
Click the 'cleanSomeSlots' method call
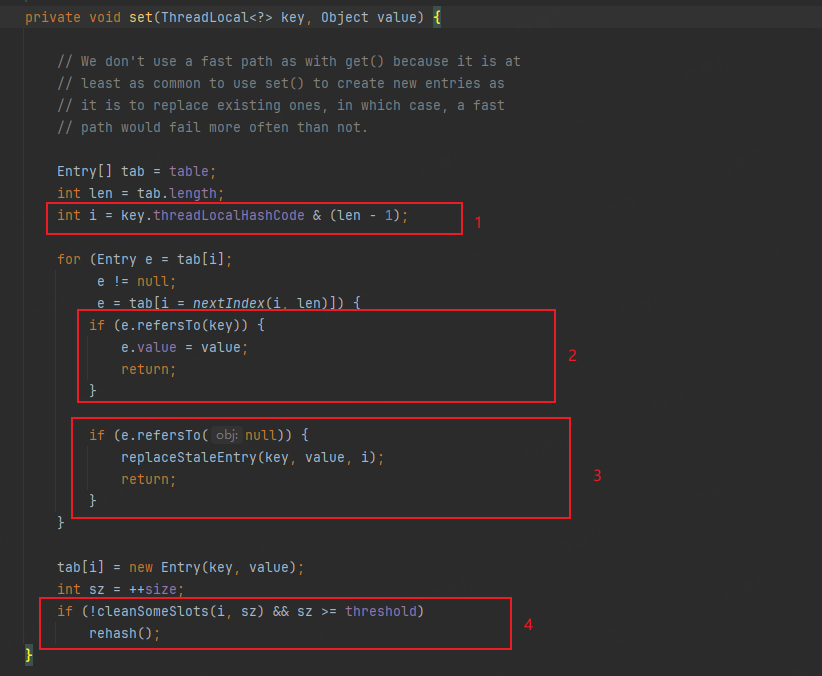(x=153, y=611)
